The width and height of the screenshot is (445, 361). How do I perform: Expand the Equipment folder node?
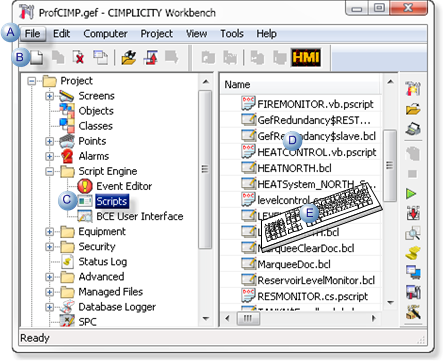[49, 232]
